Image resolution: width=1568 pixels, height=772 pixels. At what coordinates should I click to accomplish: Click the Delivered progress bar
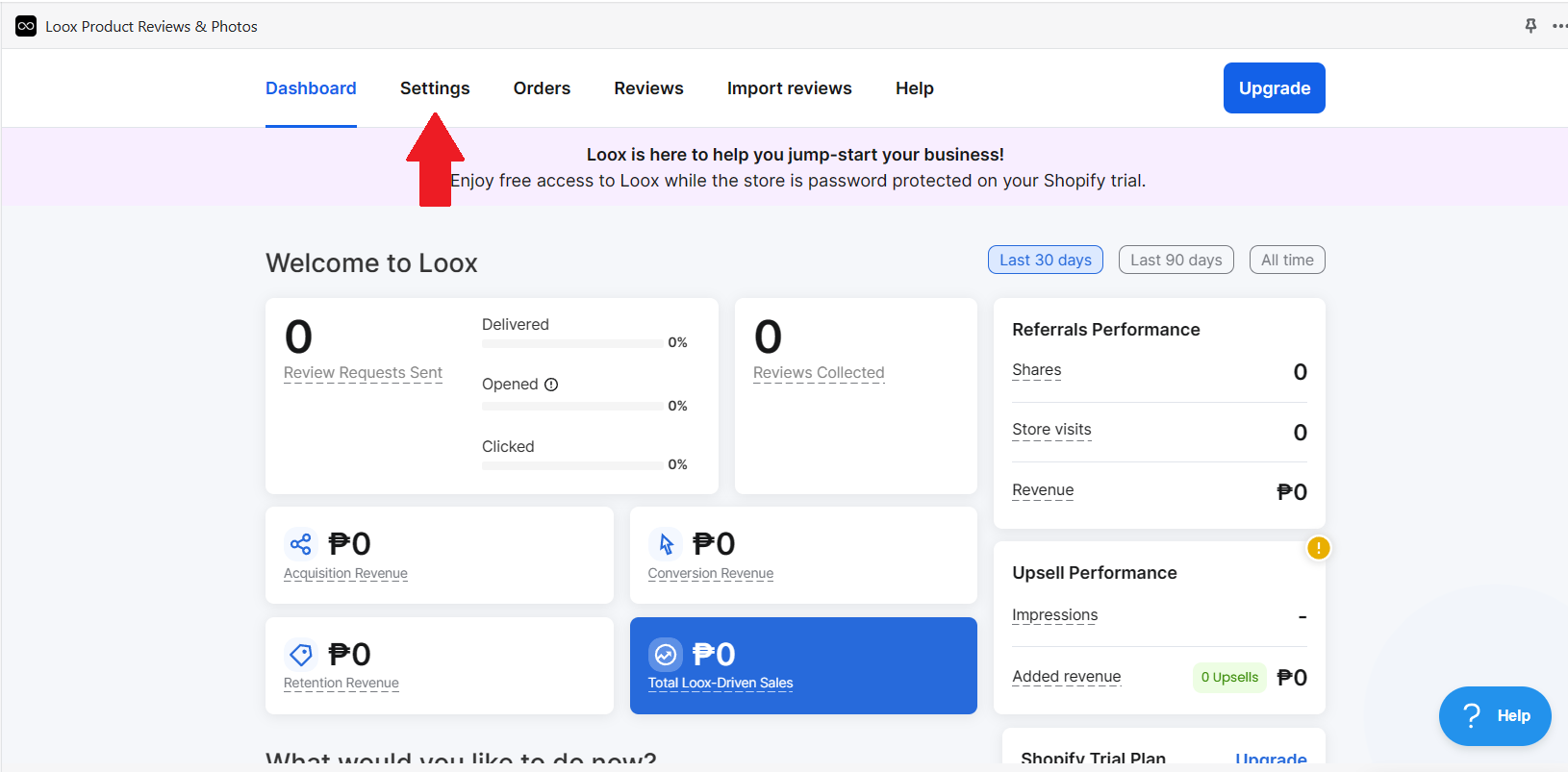coord(572,343)
